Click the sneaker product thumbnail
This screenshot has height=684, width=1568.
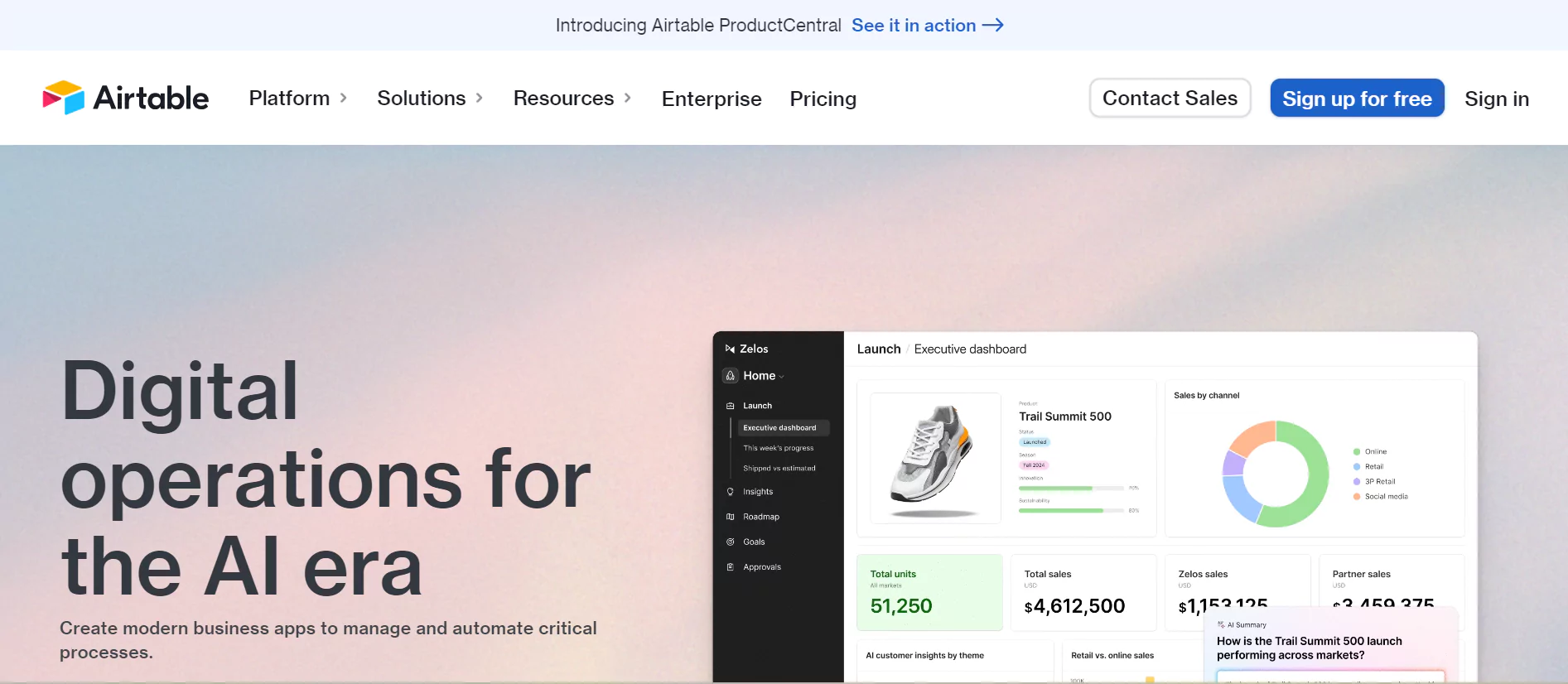click(x=936, y=458)
